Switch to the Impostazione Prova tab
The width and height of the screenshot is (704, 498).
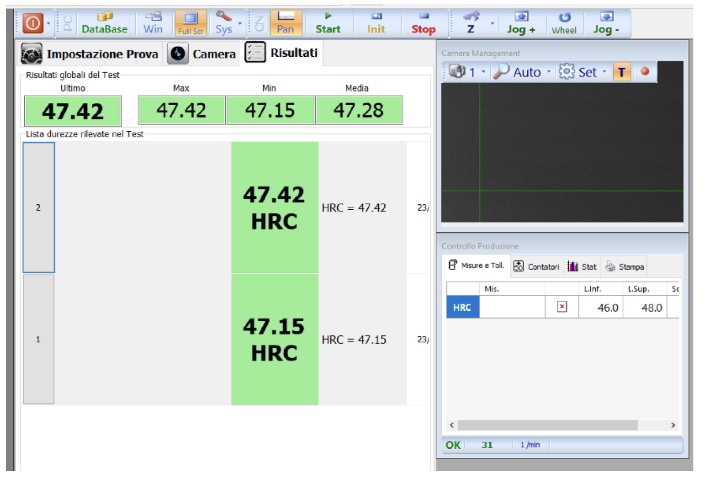coord(89,54)
